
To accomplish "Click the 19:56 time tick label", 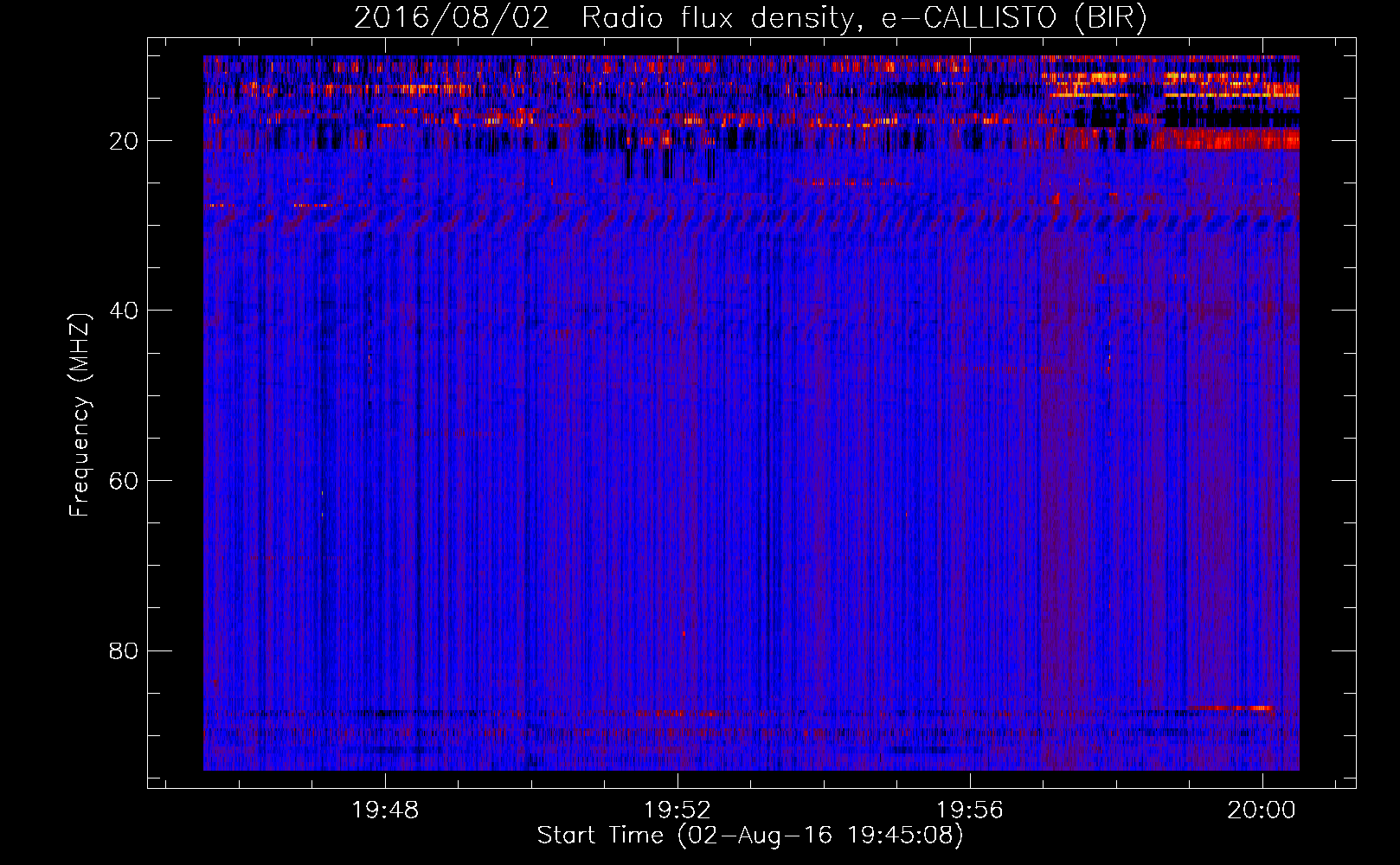I will [970, 811].
